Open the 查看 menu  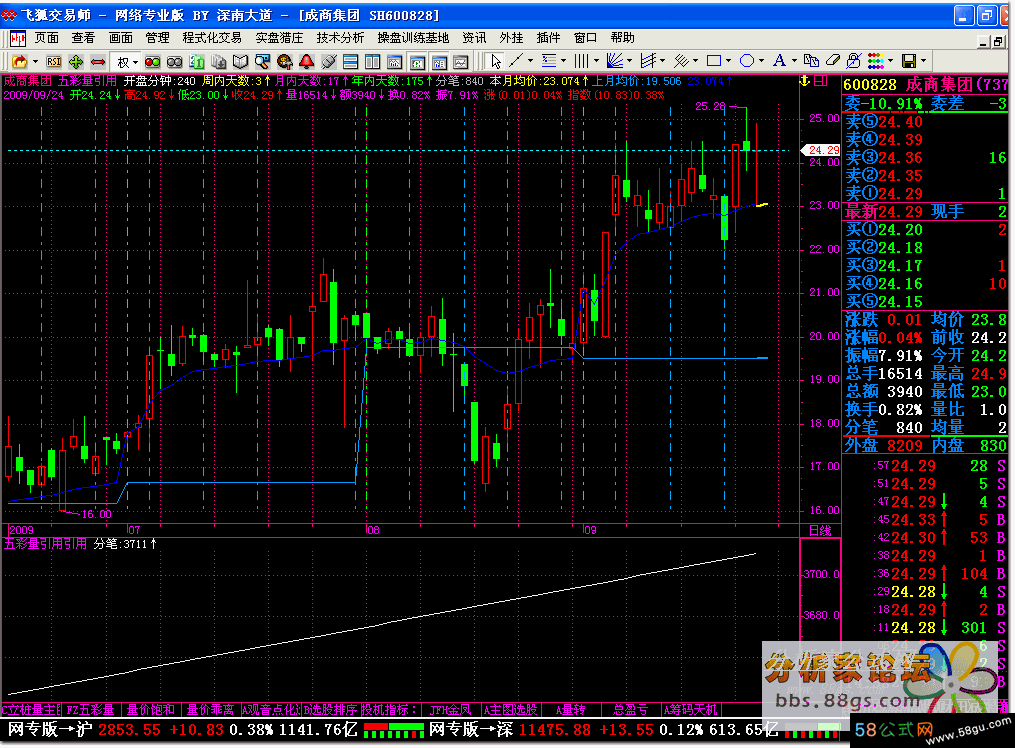(x=83, y=38)
